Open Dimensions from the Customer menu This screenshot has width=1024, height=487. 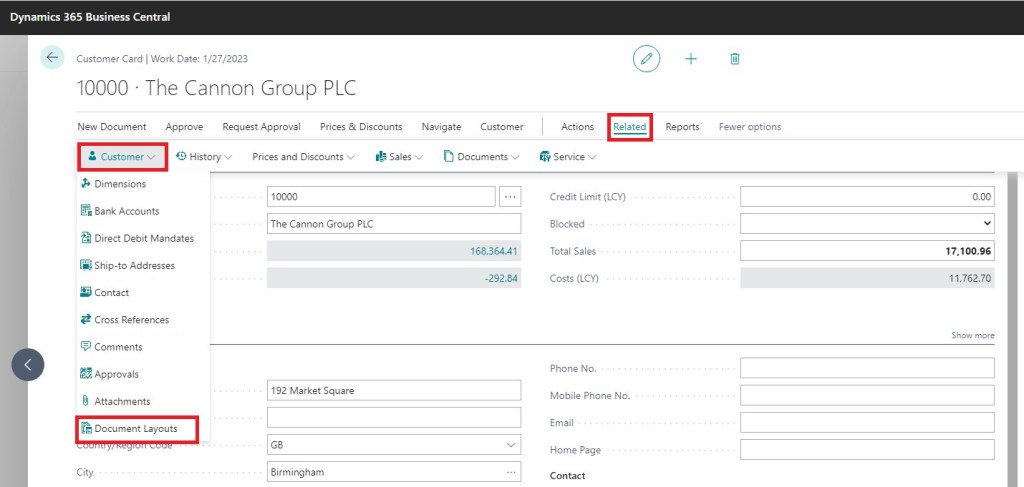(x=119, y=184)
